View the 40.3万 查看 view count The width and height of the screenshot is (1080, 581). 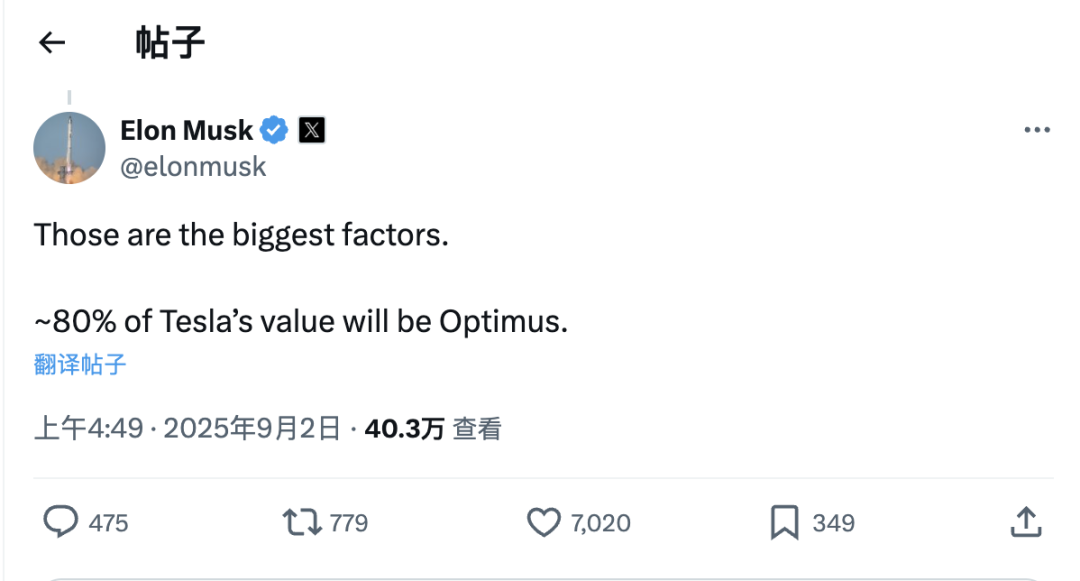tap(433, 428)
